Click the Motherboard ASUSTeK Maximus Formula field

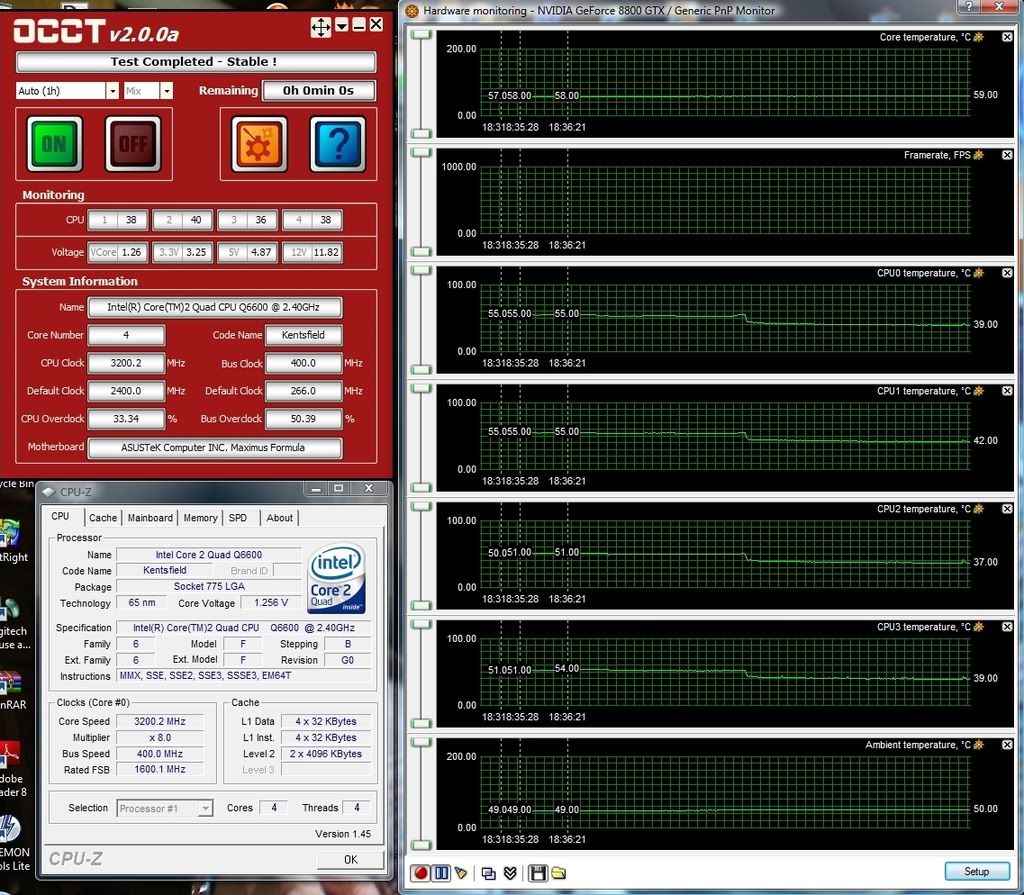214,448
